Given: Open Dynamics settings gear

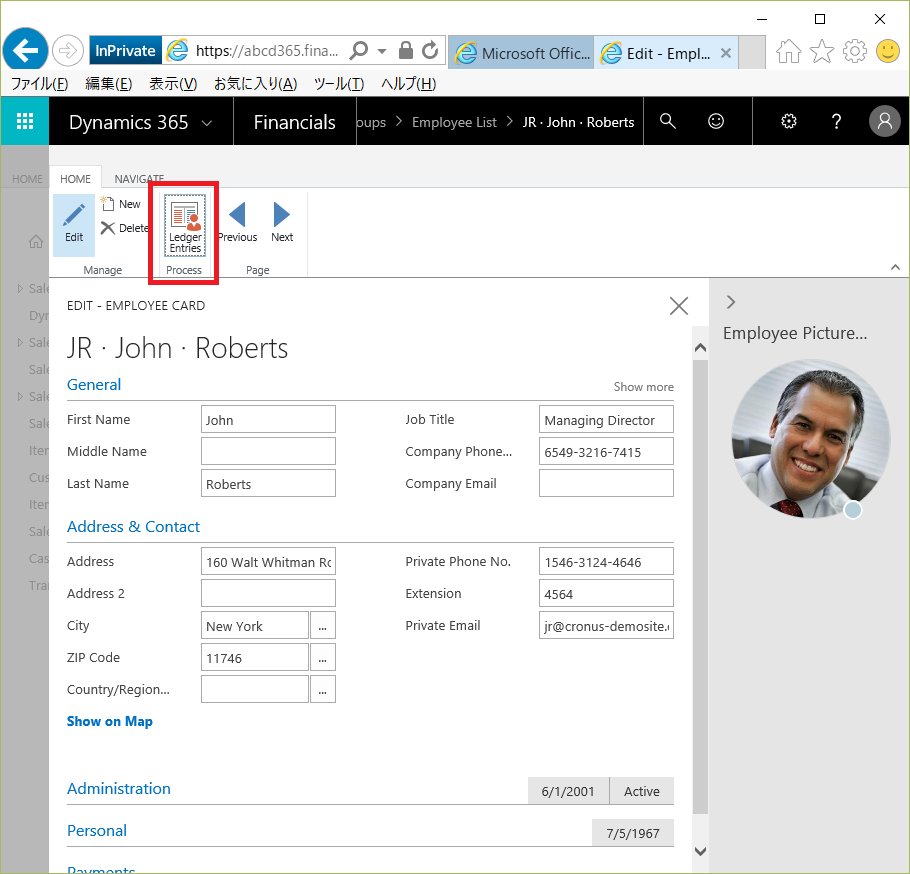Looking at the screenshot, I should 788,121.
